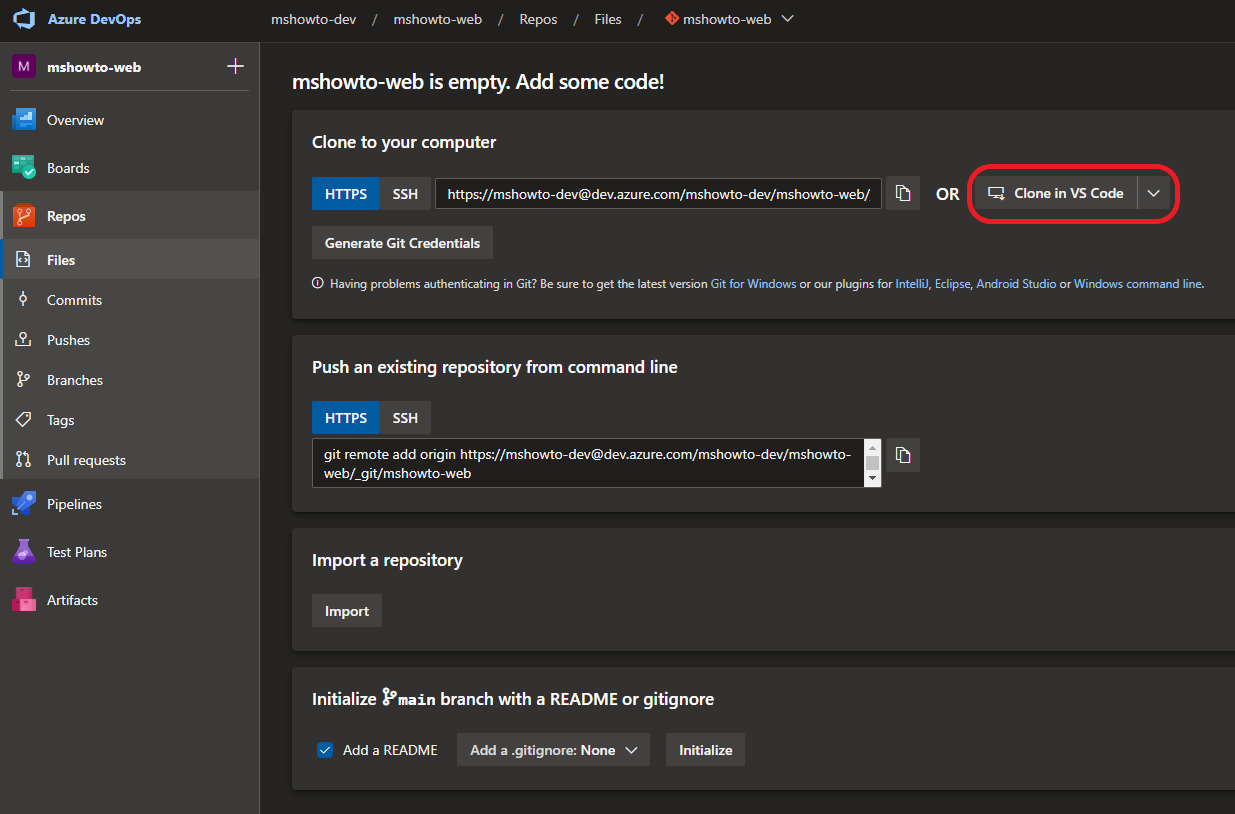Click the Import button
This screenshot has width=1235, height=814.
[347, 611]
